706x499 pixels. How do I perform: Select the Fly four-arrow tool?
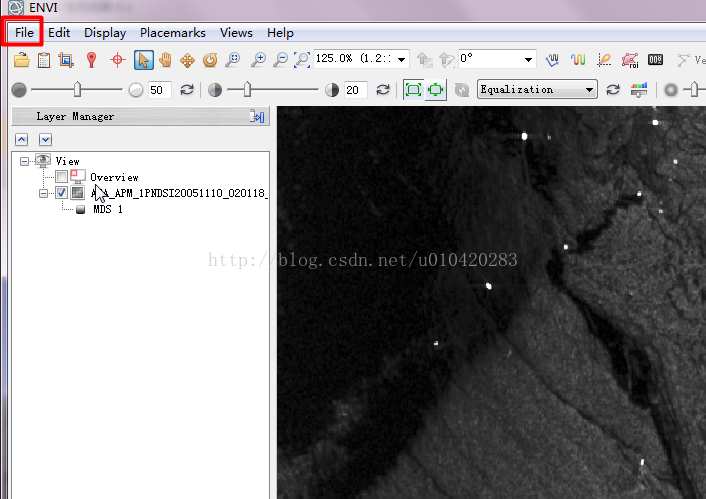click(x=187, y=60)
